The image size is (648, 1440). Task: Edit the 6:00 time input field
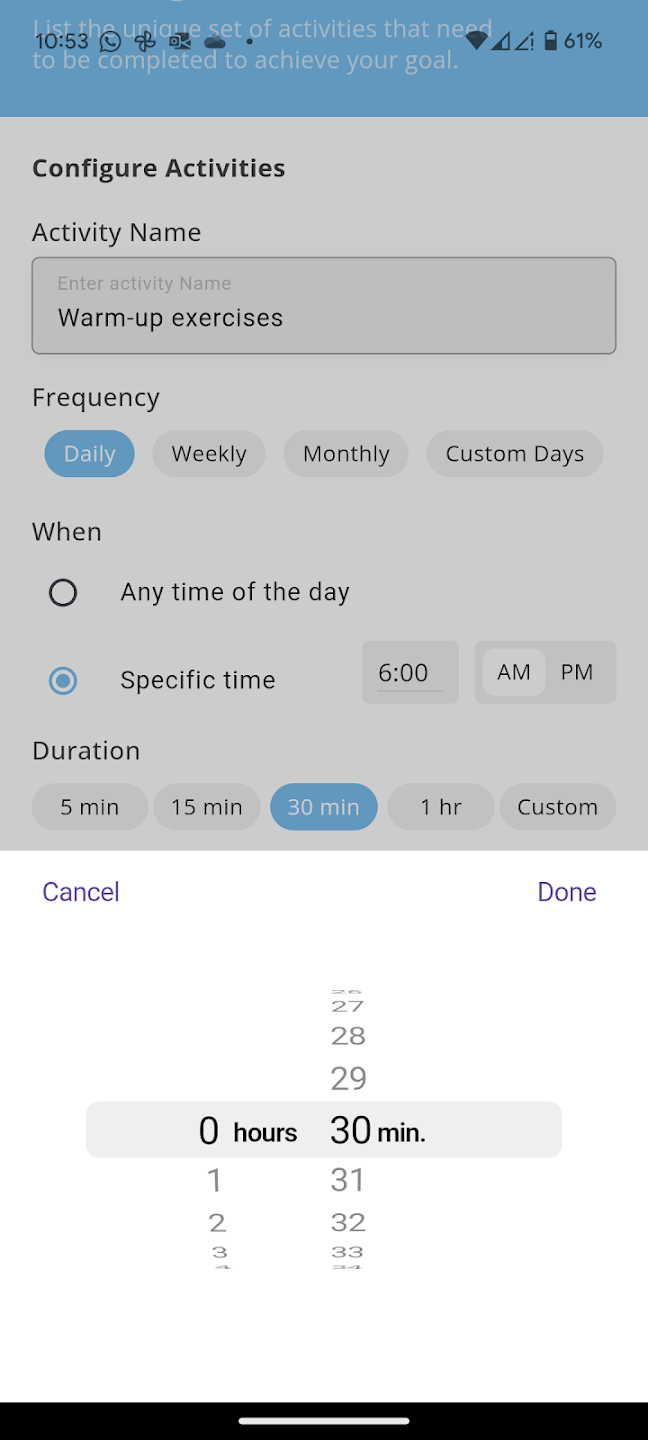coord(410,672)
